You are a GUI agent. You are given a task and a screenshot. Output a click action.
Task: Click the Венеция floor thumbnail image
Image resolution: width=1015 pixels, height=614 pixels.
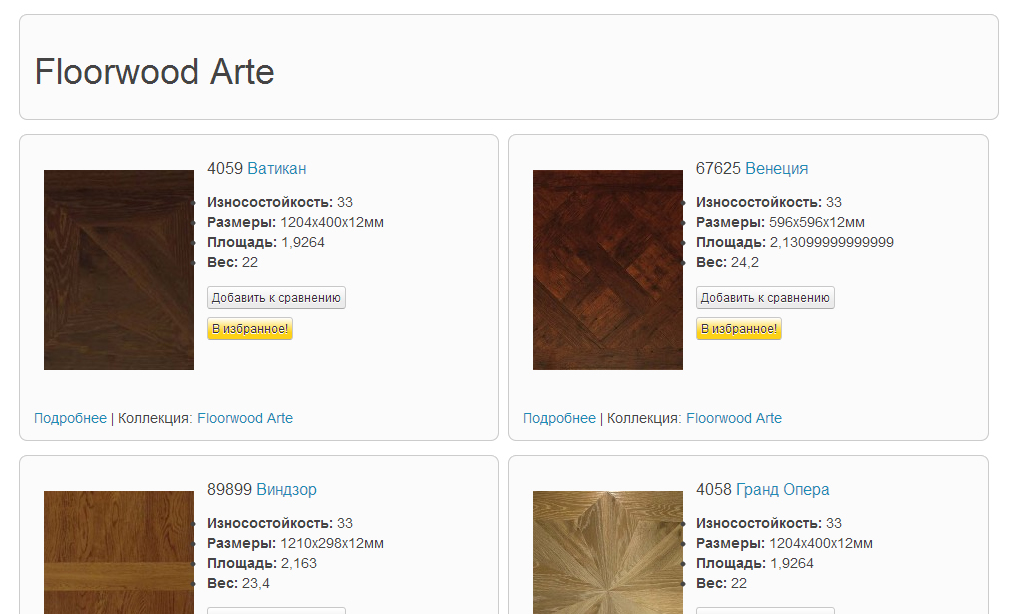coord(608,270)
